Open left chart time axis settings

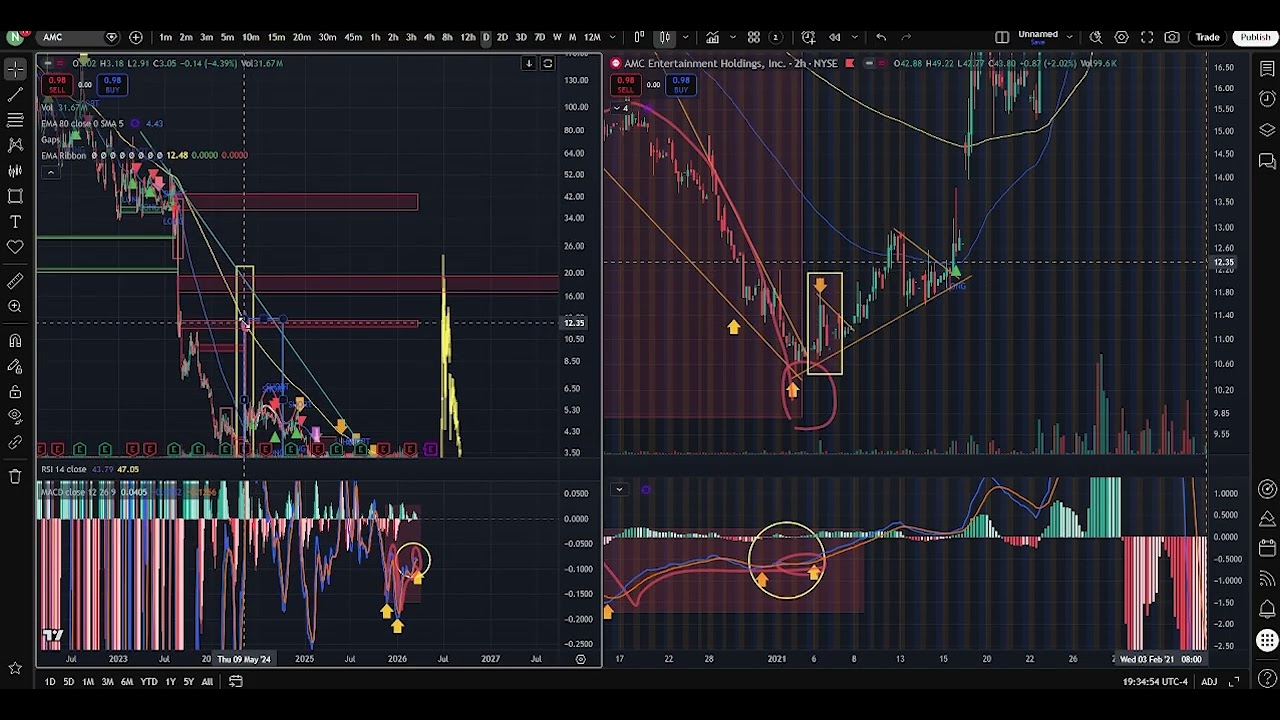[x=580, y=659]
